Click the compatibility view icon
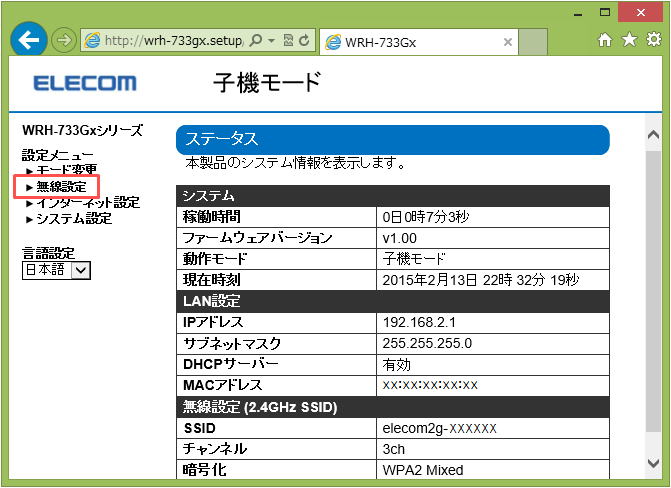671x488 pixels. [x=288, y=41]
